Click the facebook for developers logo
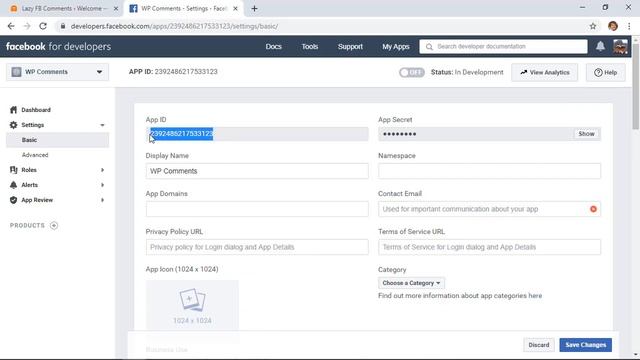The height and width of the screenshot is (360, 640). (x=58, y=47)
